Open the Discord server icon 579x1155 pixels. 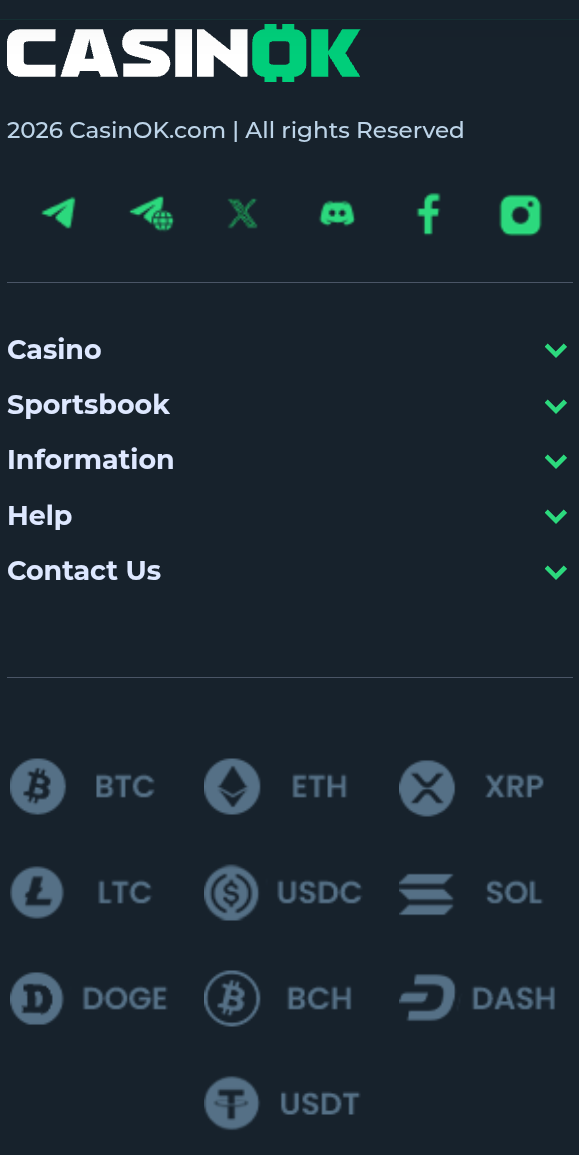point(337,214)
